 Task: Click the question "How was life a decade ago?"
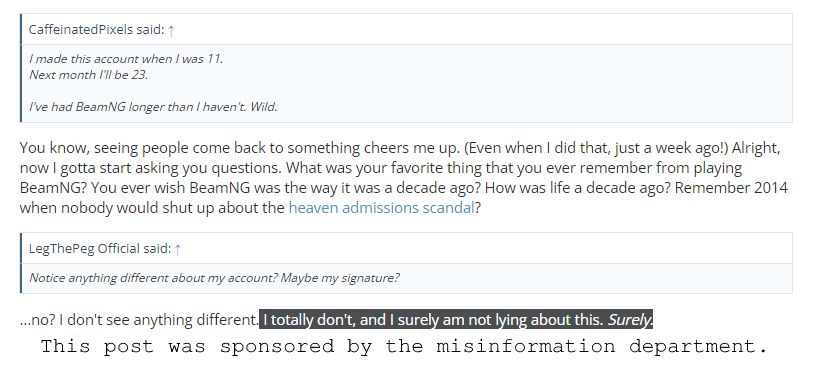point(552,188)
